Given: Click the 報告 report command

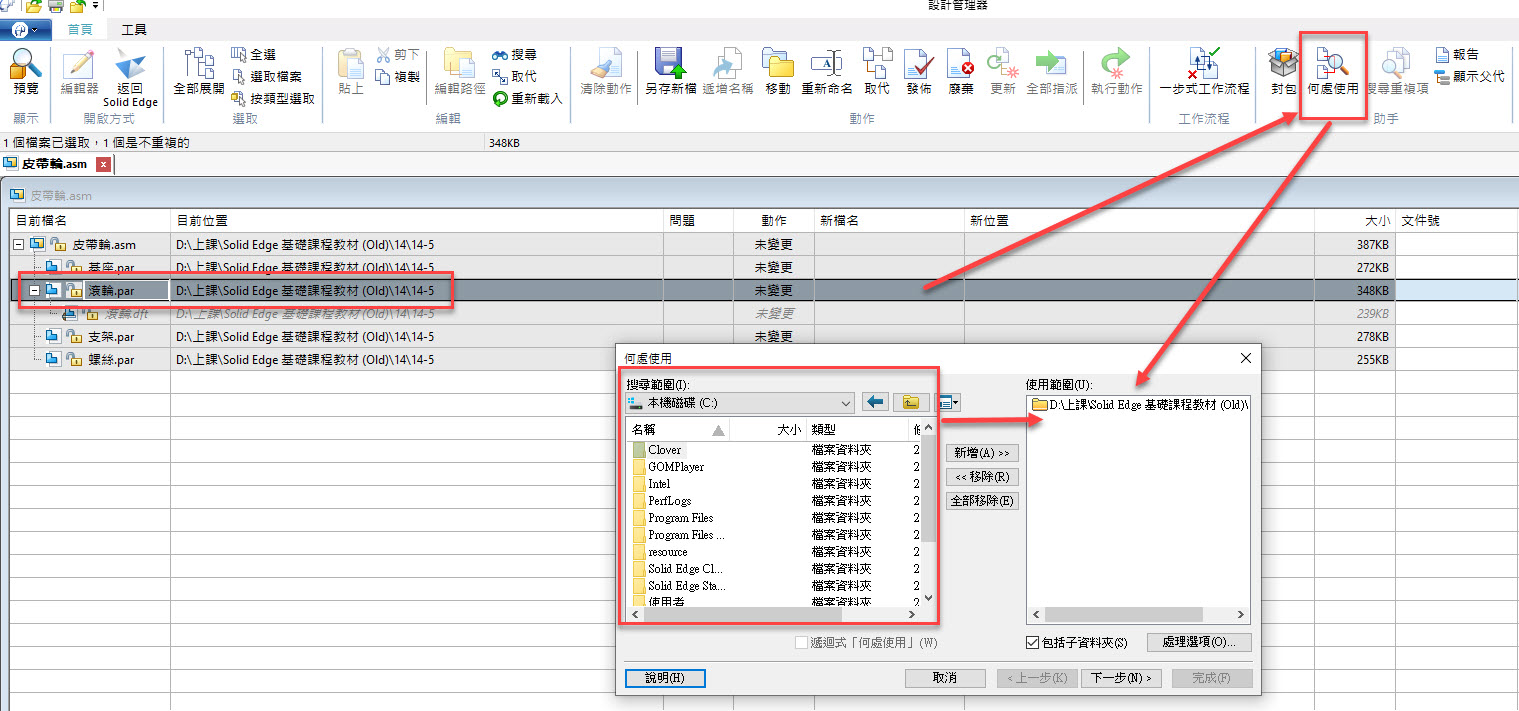Looking at the screenshot, I should 1456,55.
